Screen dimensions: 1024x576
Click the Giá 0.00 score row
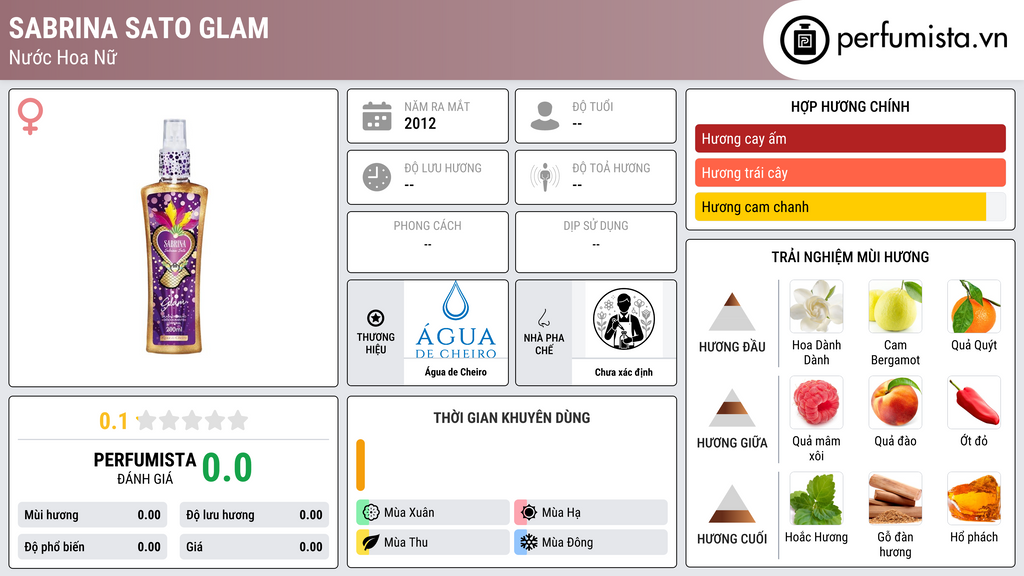[x=254, y=547]
